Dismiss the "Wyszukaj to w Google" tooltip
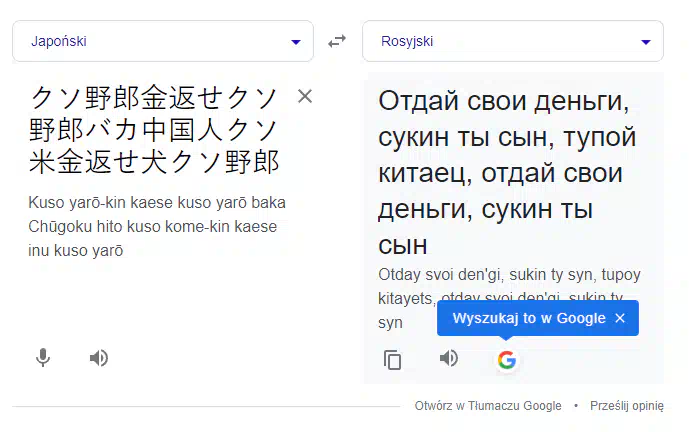 620,318
